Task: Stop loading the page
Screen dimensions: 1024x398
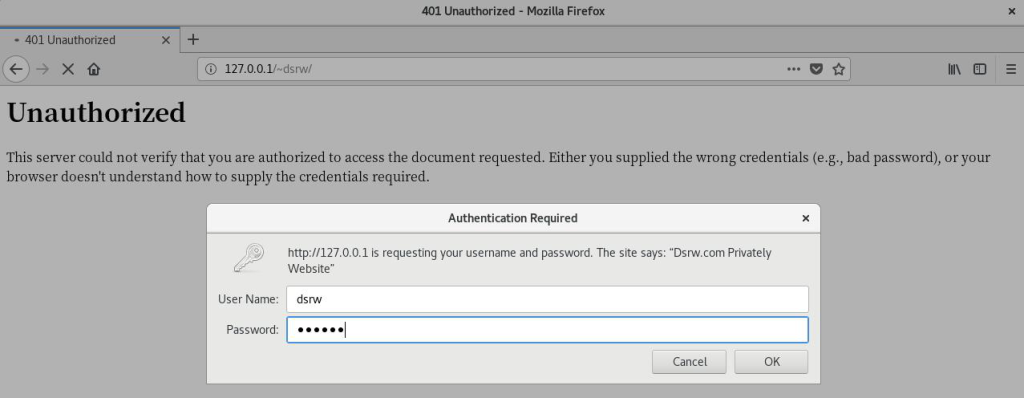Action: [x=68, y=69]
